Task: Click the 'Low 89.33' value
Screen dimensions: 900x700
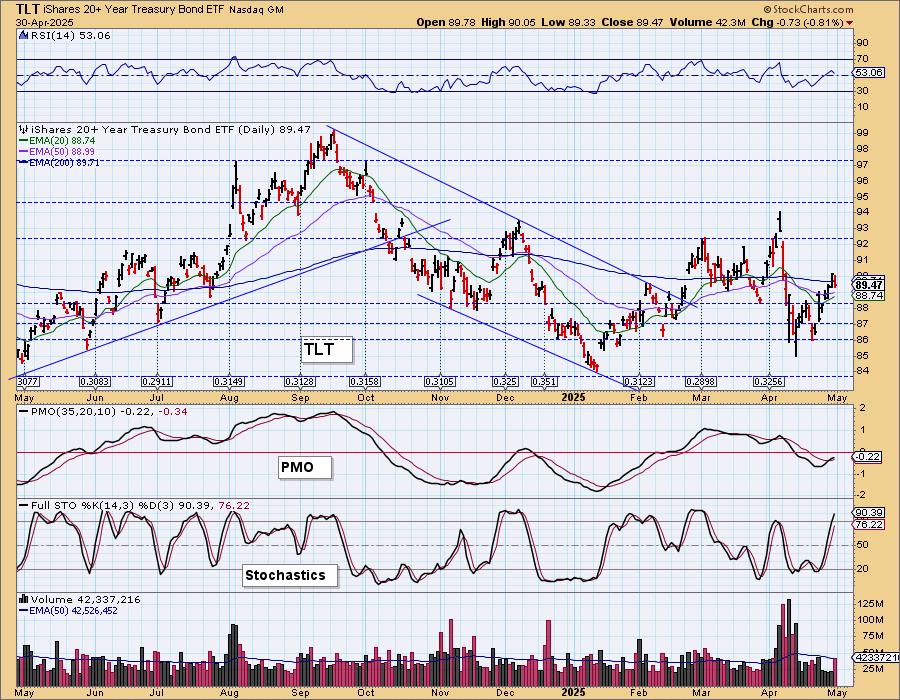Action: click(x=568, y=22)
